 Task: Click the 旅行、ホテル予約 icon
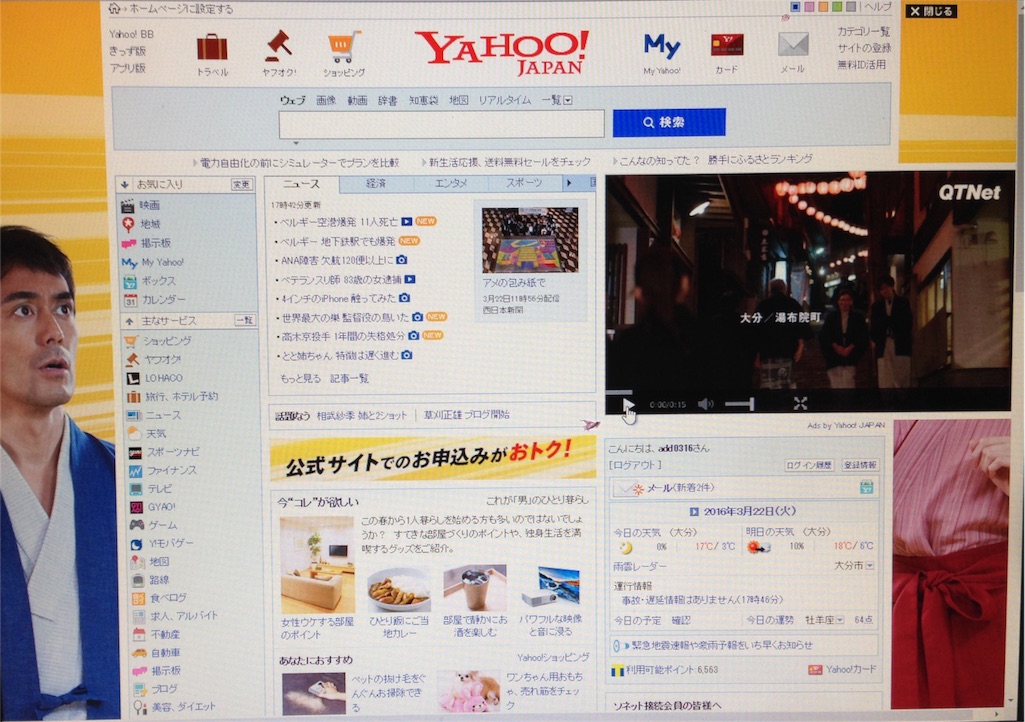133,397
